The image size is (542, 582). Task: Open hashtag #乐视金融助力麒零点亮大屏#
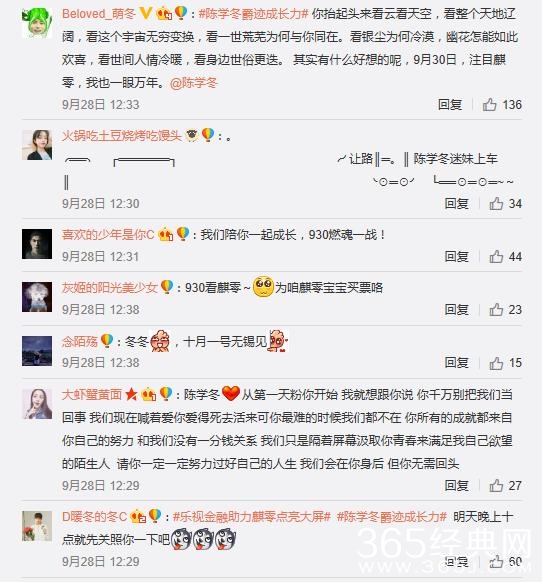(x=252, y=517)
